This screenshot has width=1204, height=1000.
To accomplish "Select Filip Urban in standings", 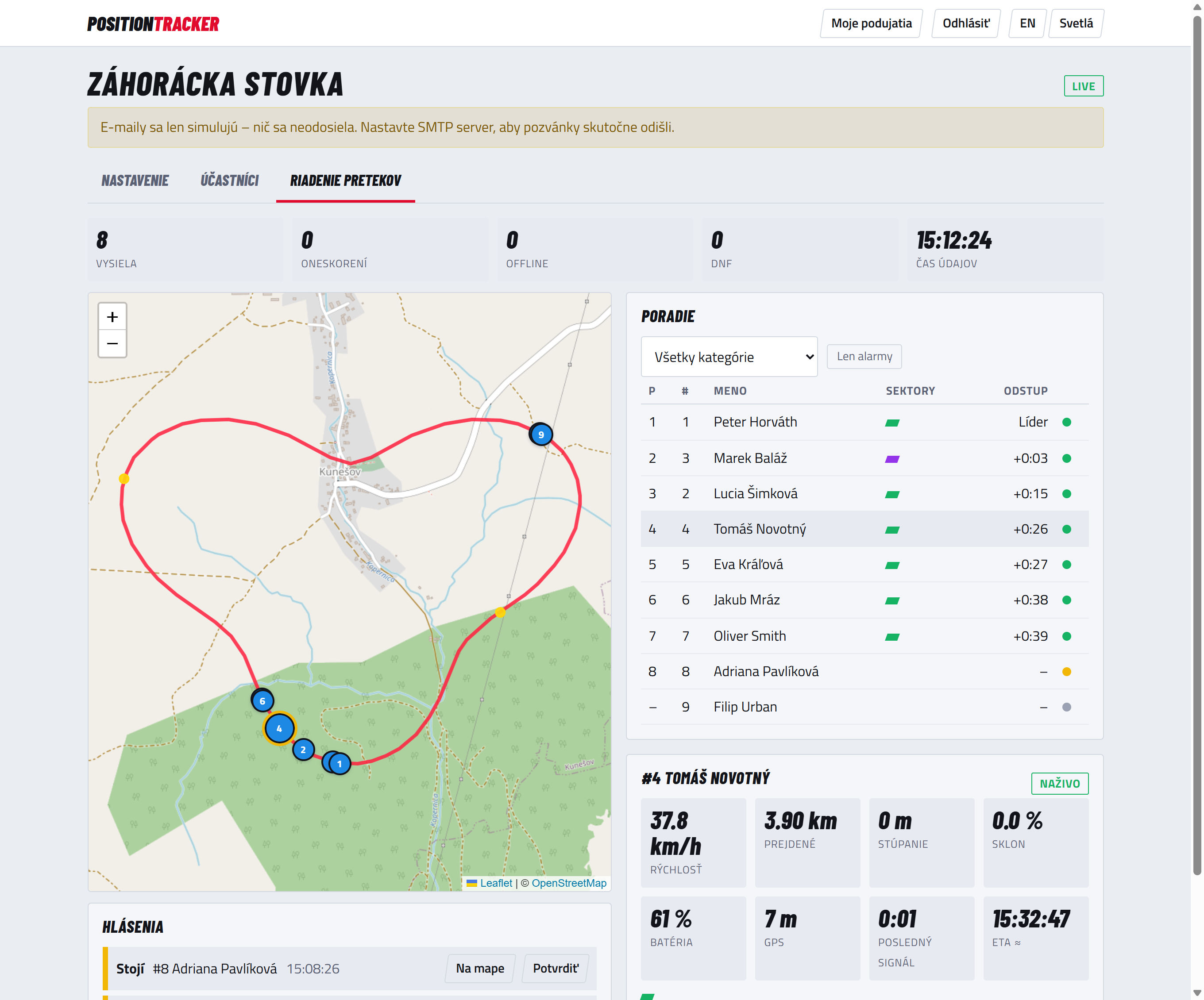I will coord(864,707).
